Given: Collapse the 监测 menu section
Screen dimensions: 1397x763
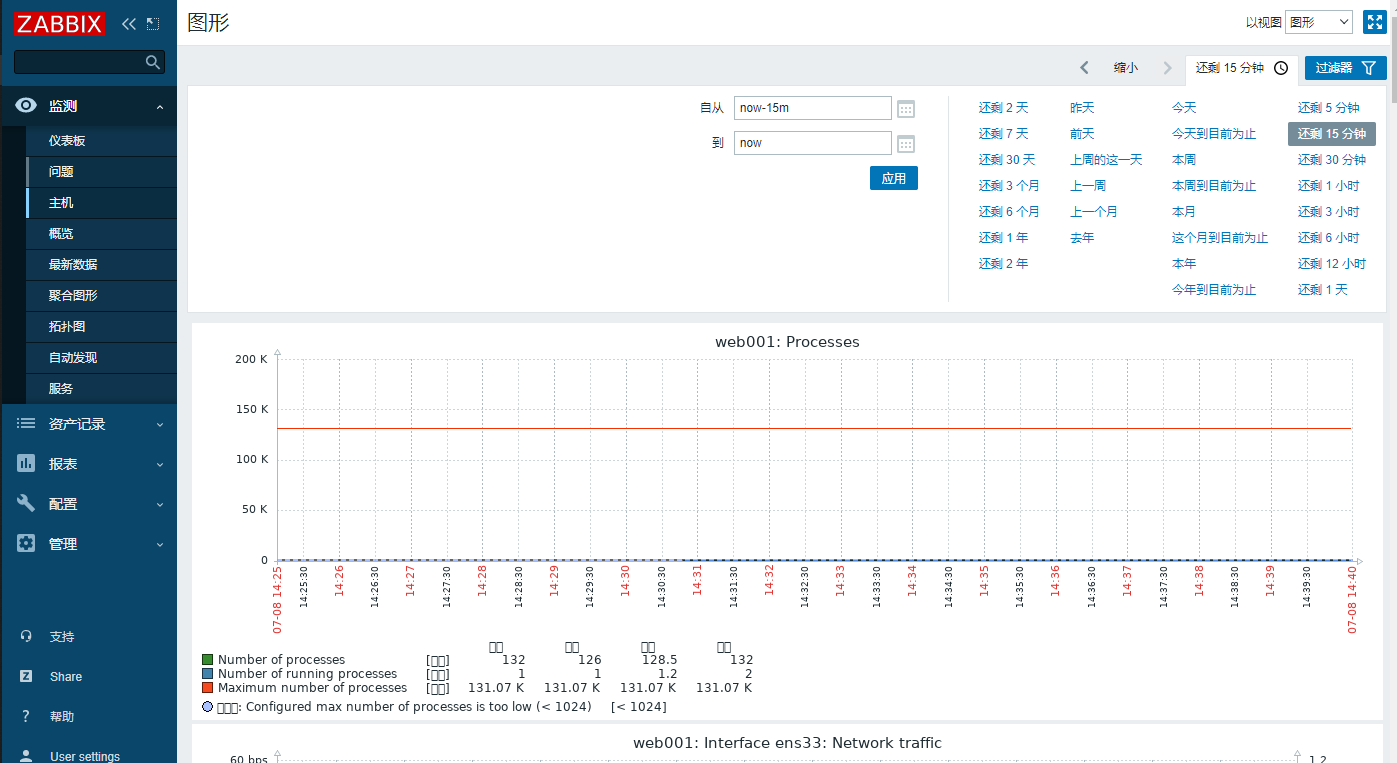Looking at the screenshot, I should click(160, 107).
